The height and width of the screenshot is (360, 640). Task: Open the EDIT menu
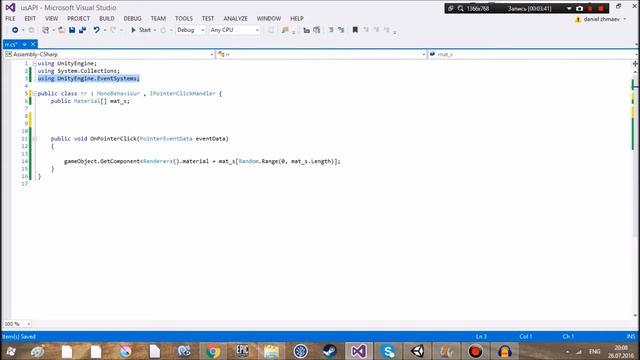[30, 18]
